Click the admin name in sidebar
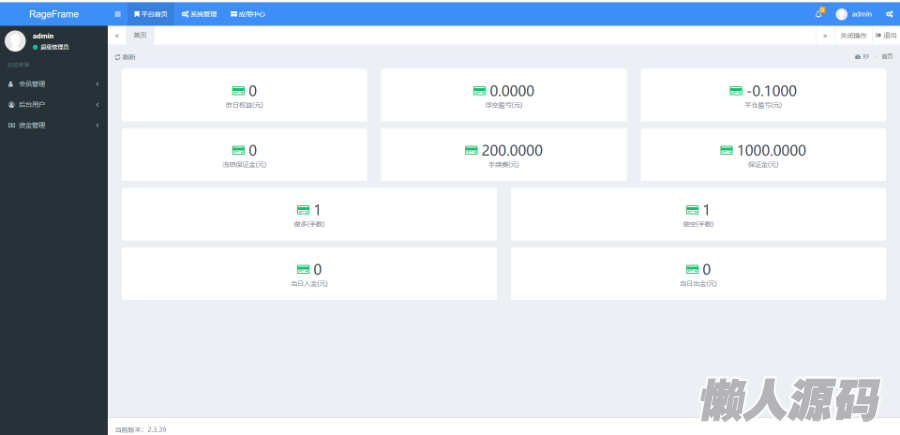This screenshot has width=900, height=435. 43,36
